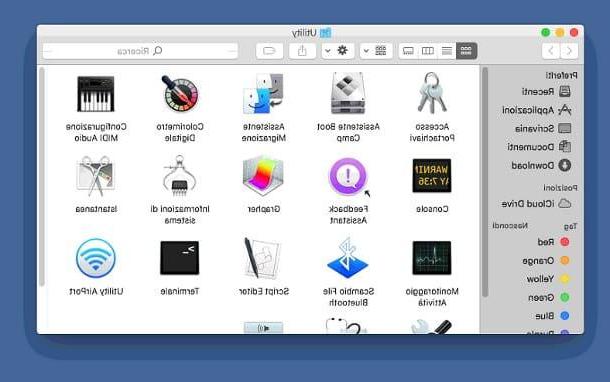The image size is (610, 382).
Task: Click Nascondi to hide the tags
Action: coord(510,226)
